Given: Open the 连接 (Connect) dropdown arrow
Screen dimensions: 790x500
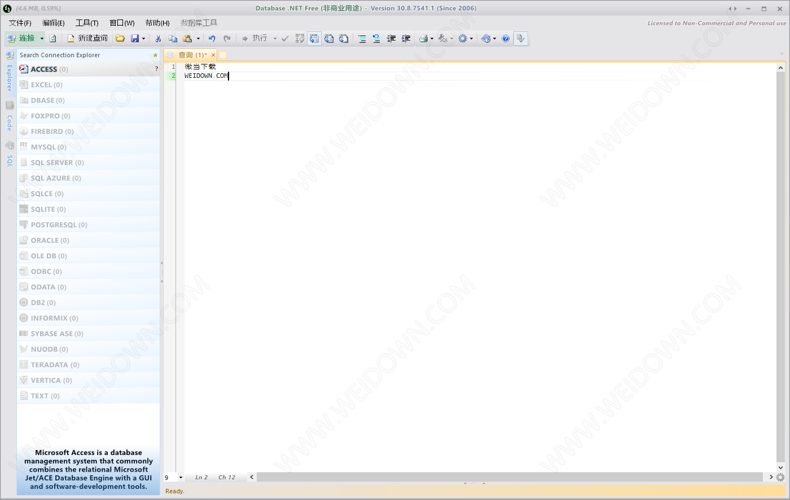Looking at the screenshot, I should pos(42,39).
